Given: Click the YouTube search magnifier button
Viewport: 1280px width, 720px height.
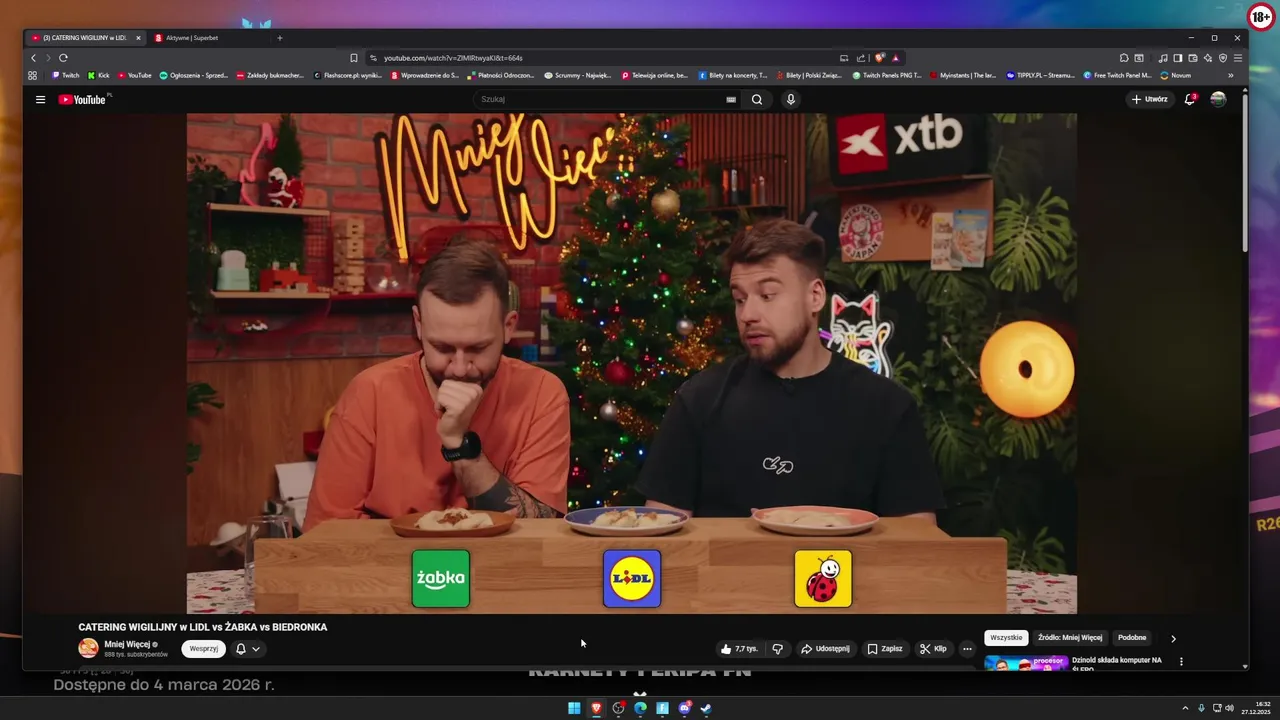Looking at the screenshot, I should (x=757, y=99).
